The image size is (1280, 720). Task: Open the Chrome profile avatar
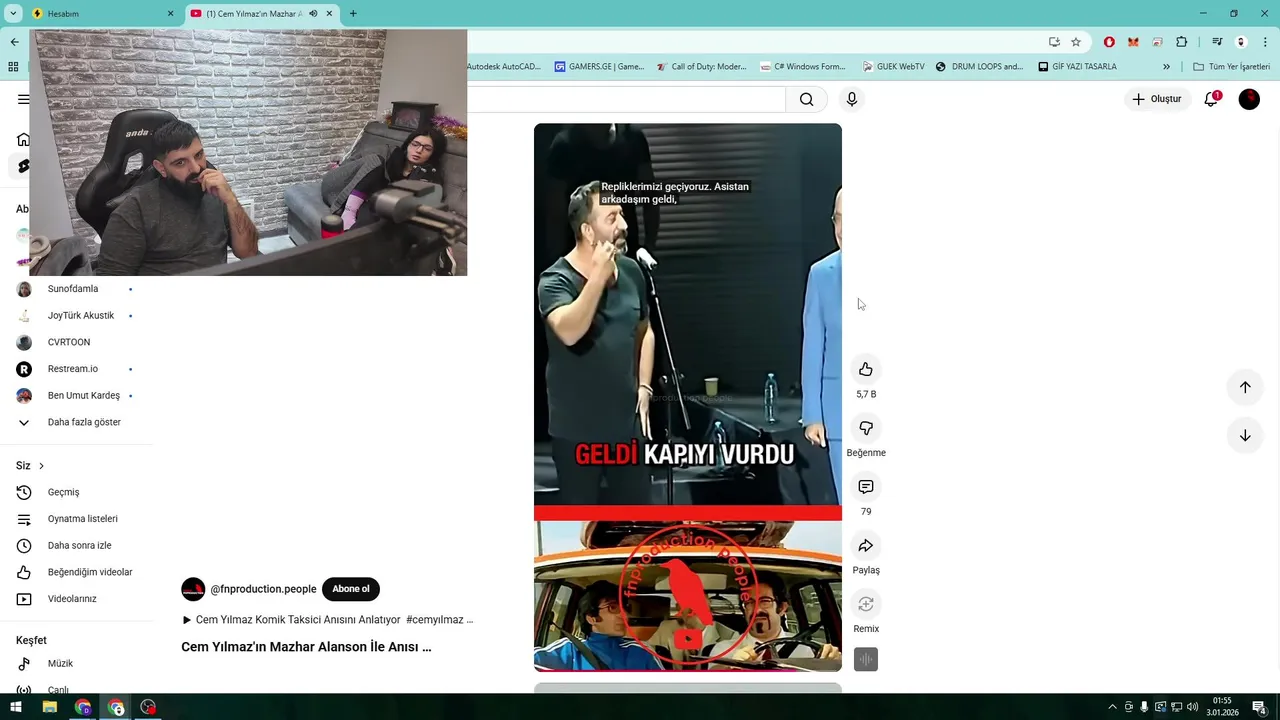[1241, 42]
